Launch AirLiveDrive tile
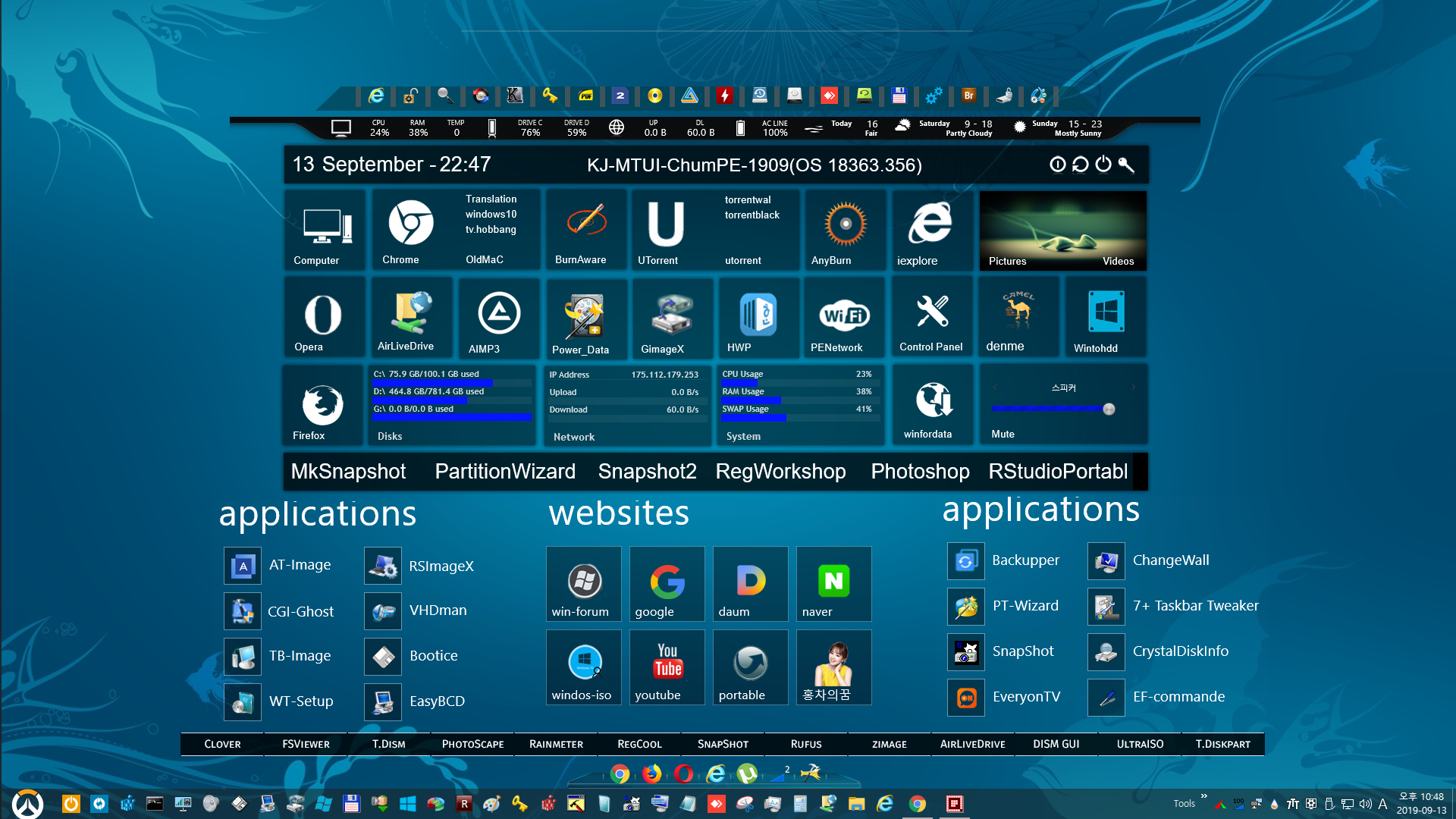Viewport: 1456px width, 819px height. point(411,317)
